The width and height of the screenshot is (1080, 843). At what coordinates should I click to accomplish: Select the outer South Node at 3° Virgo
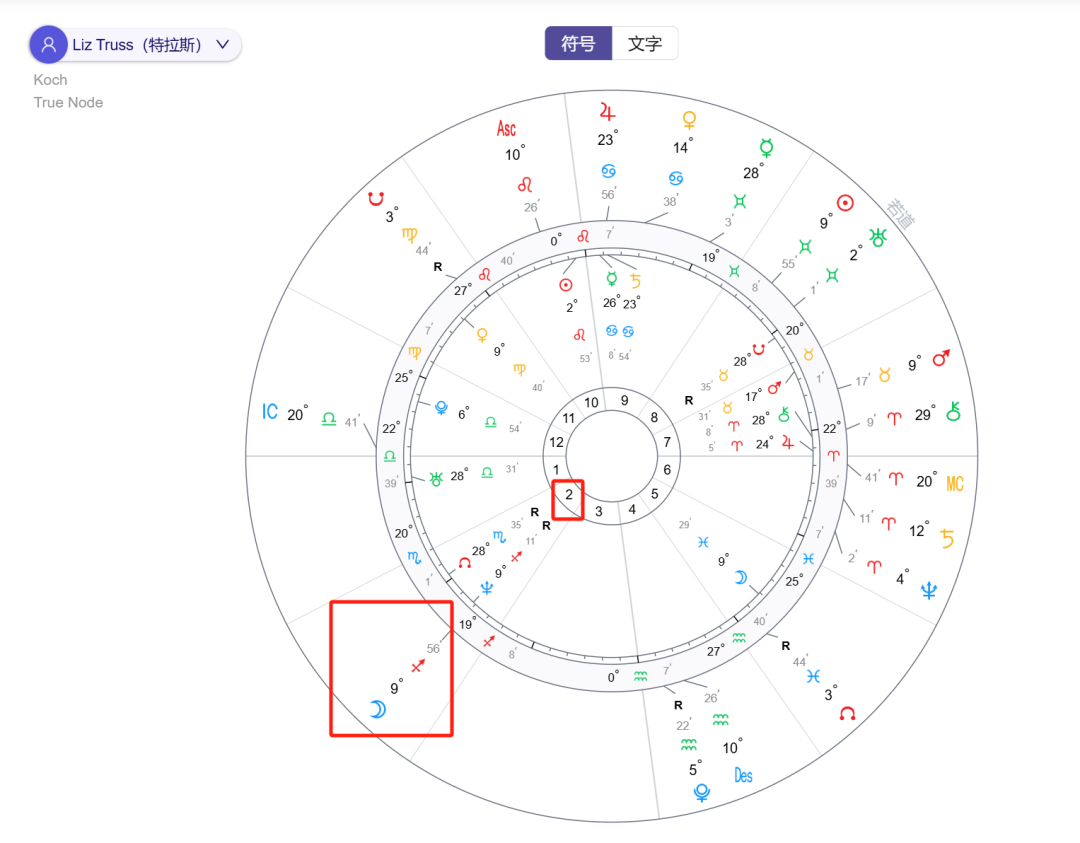point(375,198)
